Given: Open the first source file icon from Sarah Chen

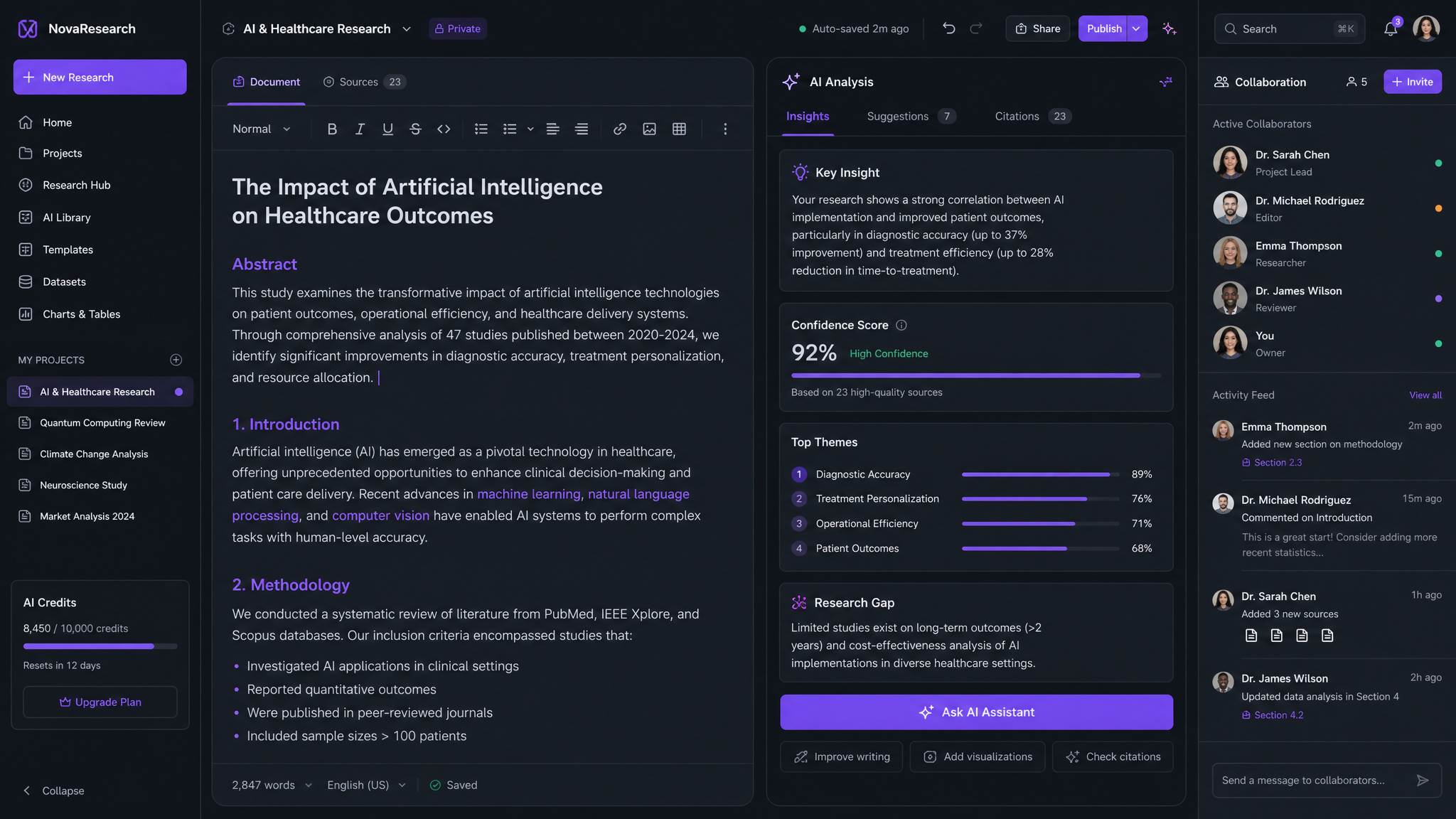Looking at the screenshot, I should [x=1251, y=636].
